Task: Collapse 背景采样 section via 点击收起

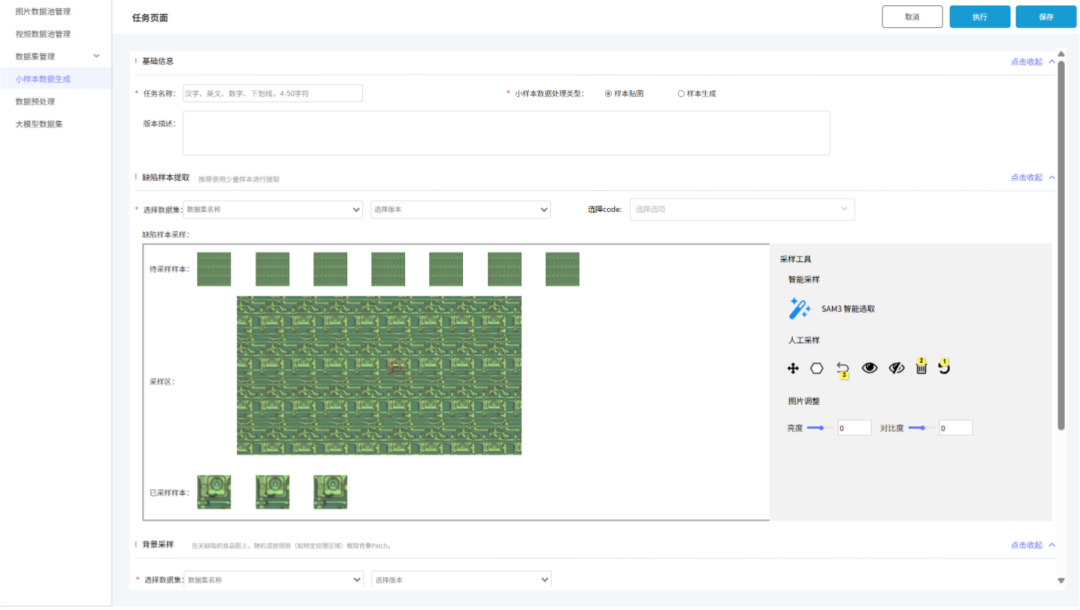Action: tap(1032, 545)
